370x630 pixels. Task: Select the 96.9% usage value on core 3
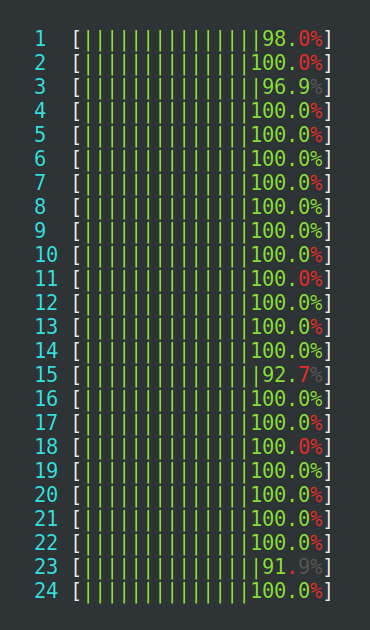coord(293,87)
